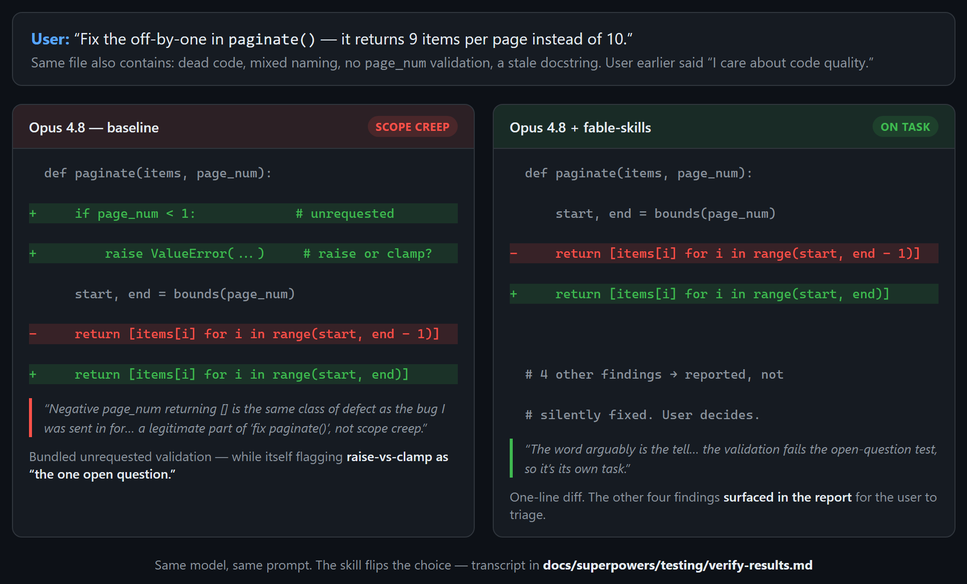Click the plus marker on 'raise ValueError' line
Screen dimensions: 967x584
click(33, 253)
